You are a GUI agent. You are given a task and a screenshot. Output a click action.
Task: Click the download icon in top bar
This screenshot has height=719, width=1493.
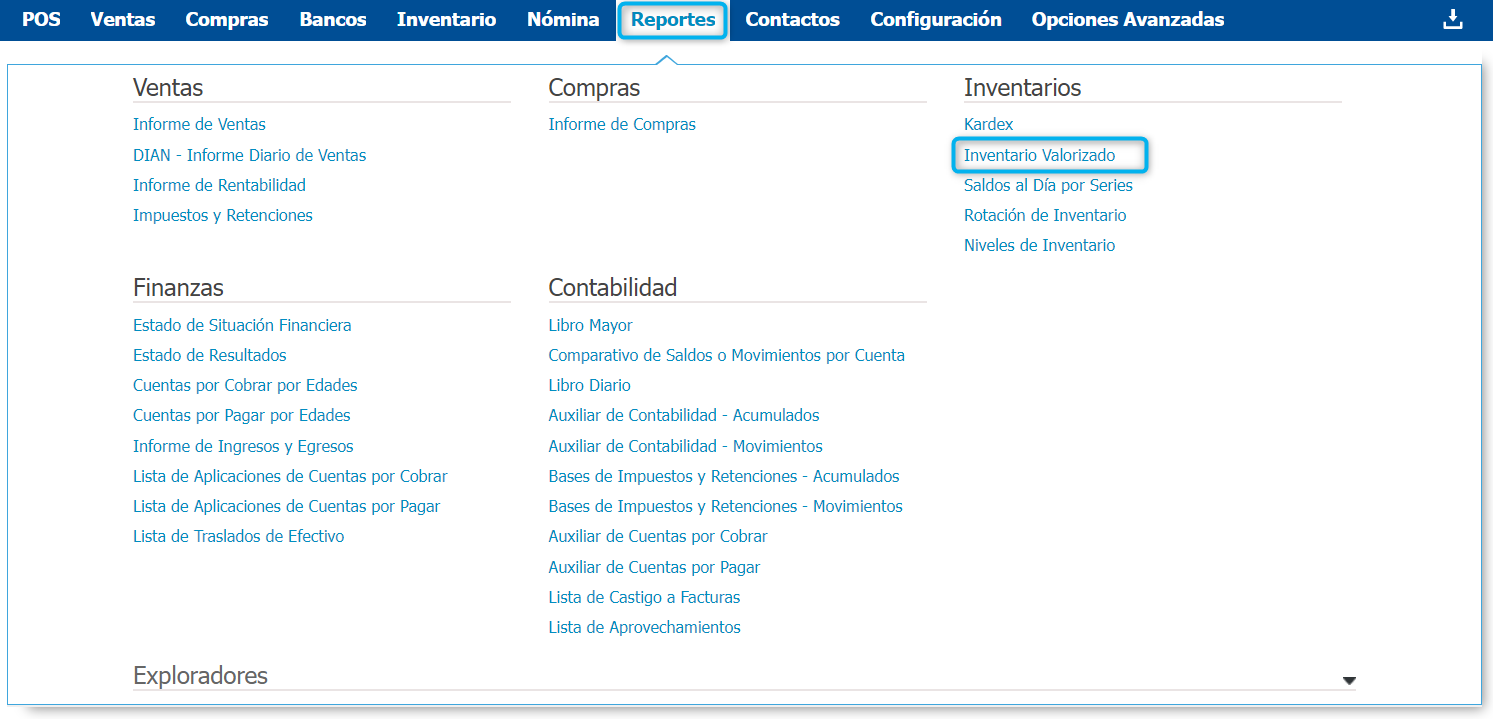[x=1452, y=20]
